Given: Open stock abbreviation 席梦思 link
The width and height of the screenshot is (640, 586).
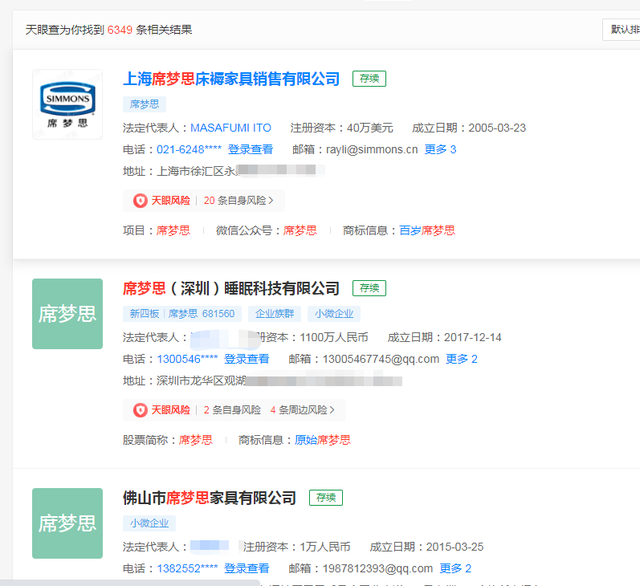Looking at the screenshot, I should click(x=196, y=440).
